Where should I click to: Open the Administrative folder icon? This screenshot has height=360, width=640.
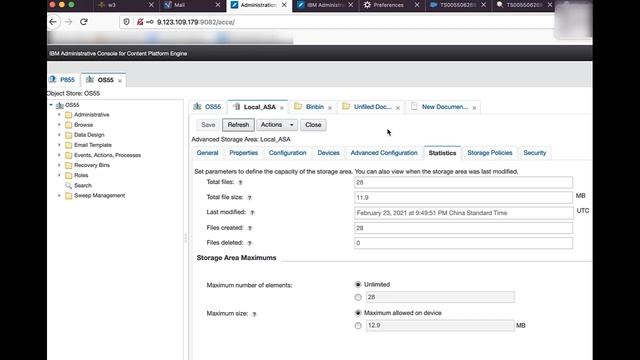(69, 115)
